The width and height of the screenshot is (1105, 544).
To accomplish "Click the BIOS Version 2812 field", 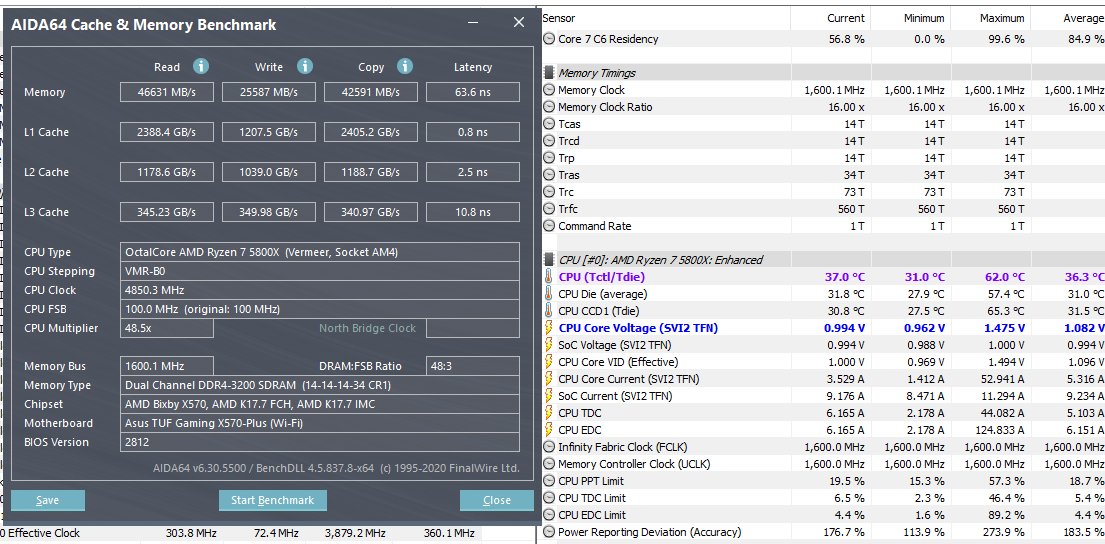I will coord(320,443).
